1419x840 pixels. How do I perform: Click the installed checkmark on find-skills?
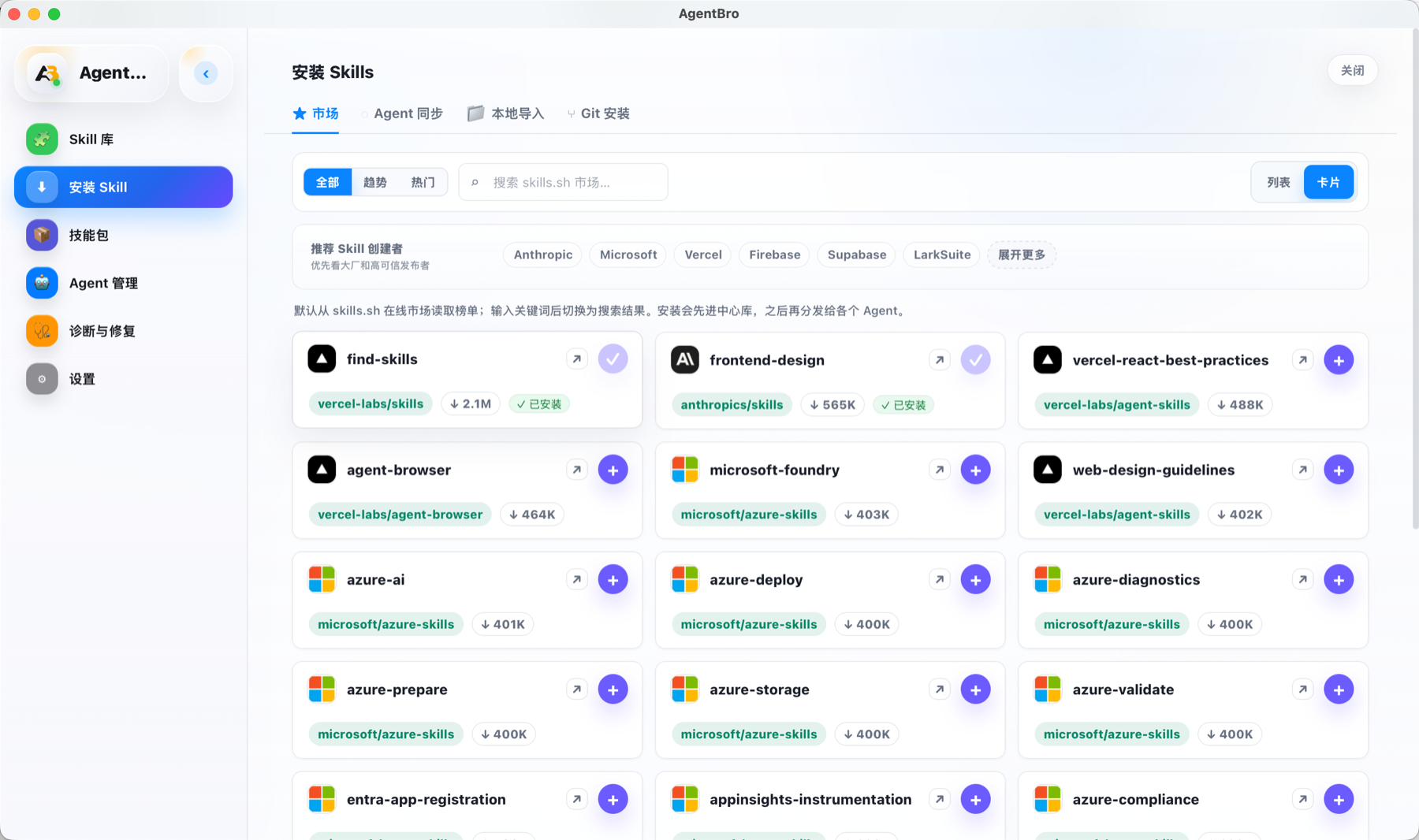(613, 359)
